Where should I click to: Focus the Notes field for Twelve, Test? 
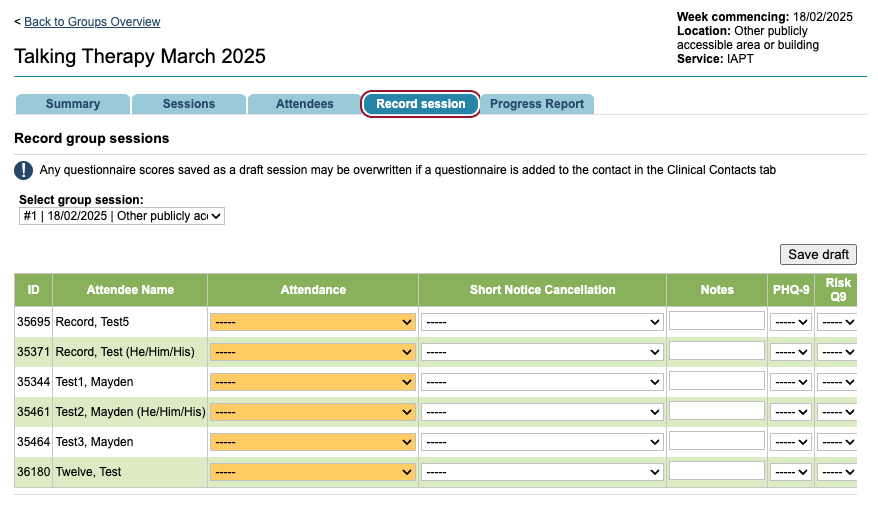pos(716,471)
